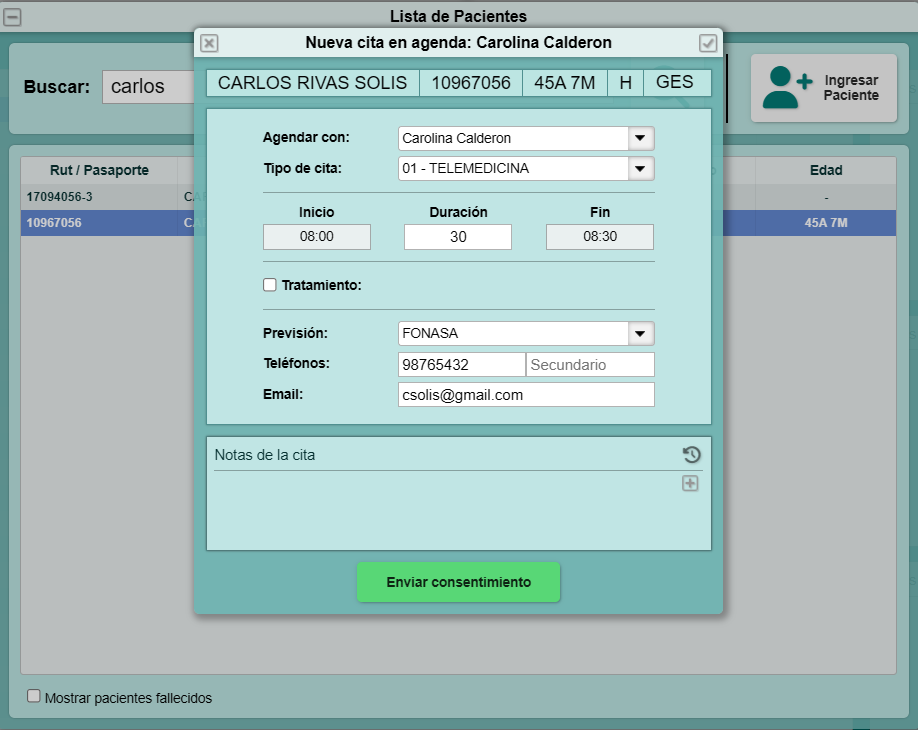Select highlighted patient row 10967056
The image size is (918, 730).
(x=458, y=223)
